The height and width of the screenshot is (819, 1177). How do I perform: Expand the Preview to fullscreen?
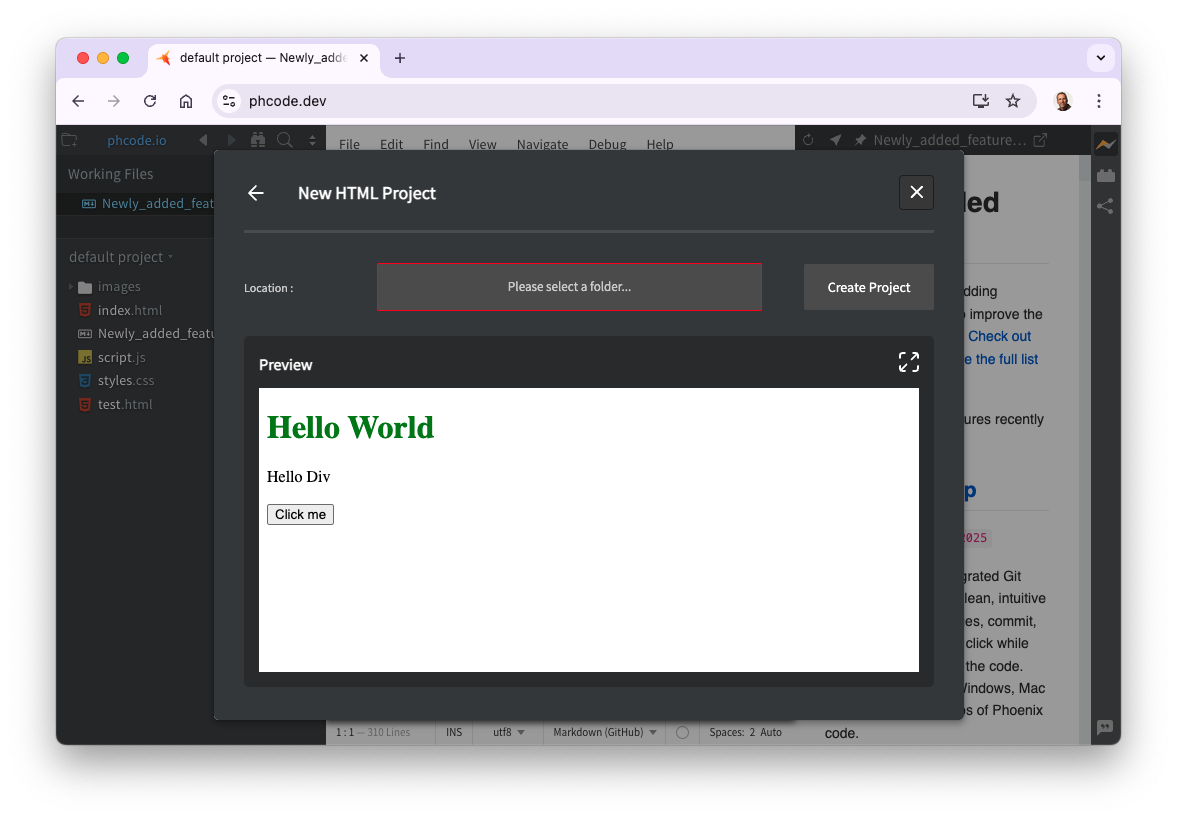pos(908,361)
